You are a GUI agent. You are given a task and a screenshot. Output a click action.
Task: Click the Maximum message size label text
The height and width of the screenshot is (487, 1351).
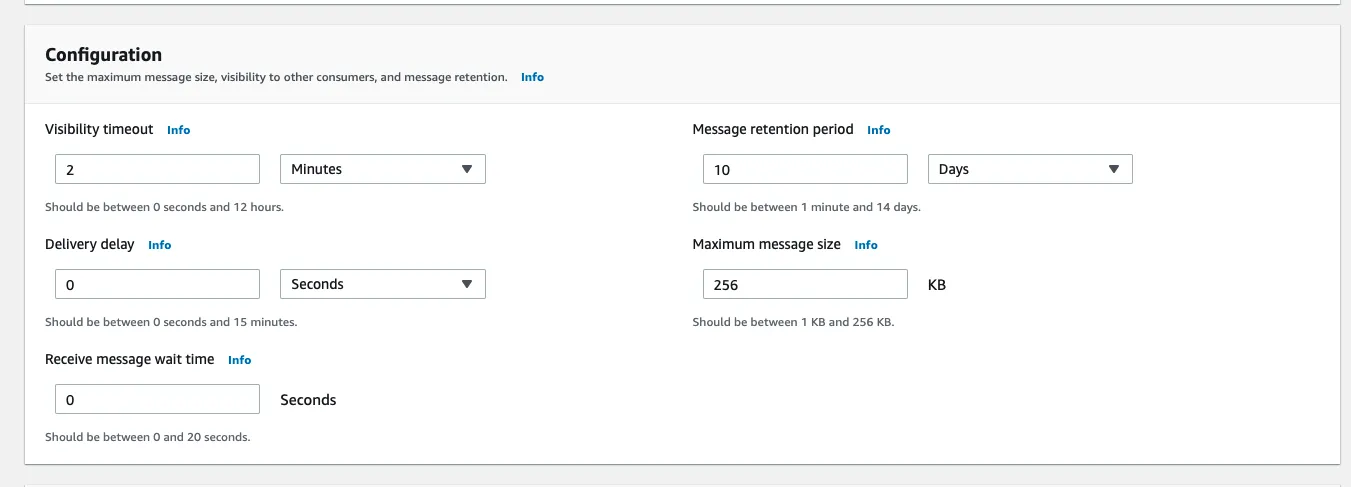coord(766,244)
